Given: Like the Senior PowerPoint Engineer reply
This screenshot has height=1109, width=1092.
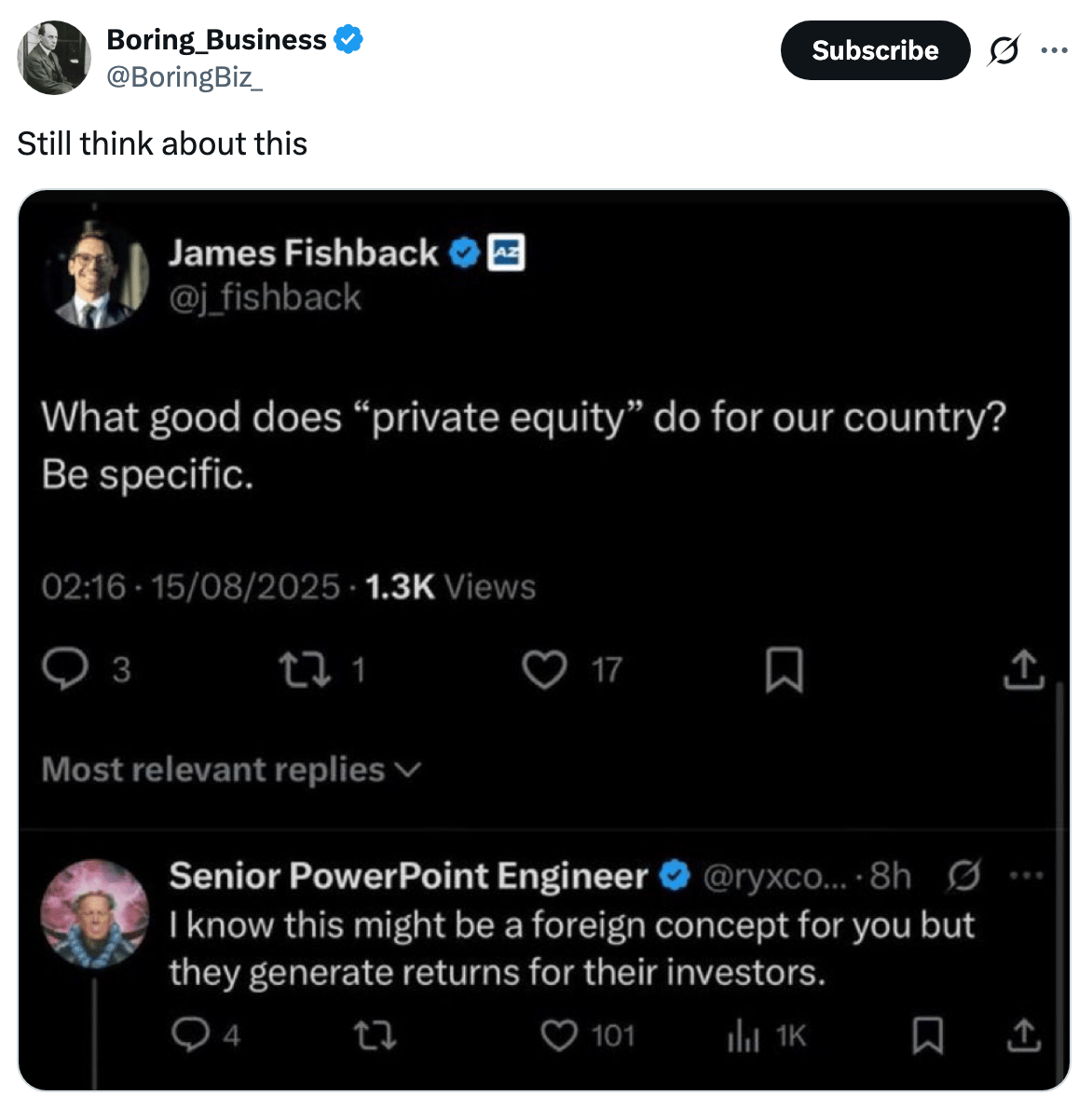Looking at the screenshot, I should [x=560, y=1035].
